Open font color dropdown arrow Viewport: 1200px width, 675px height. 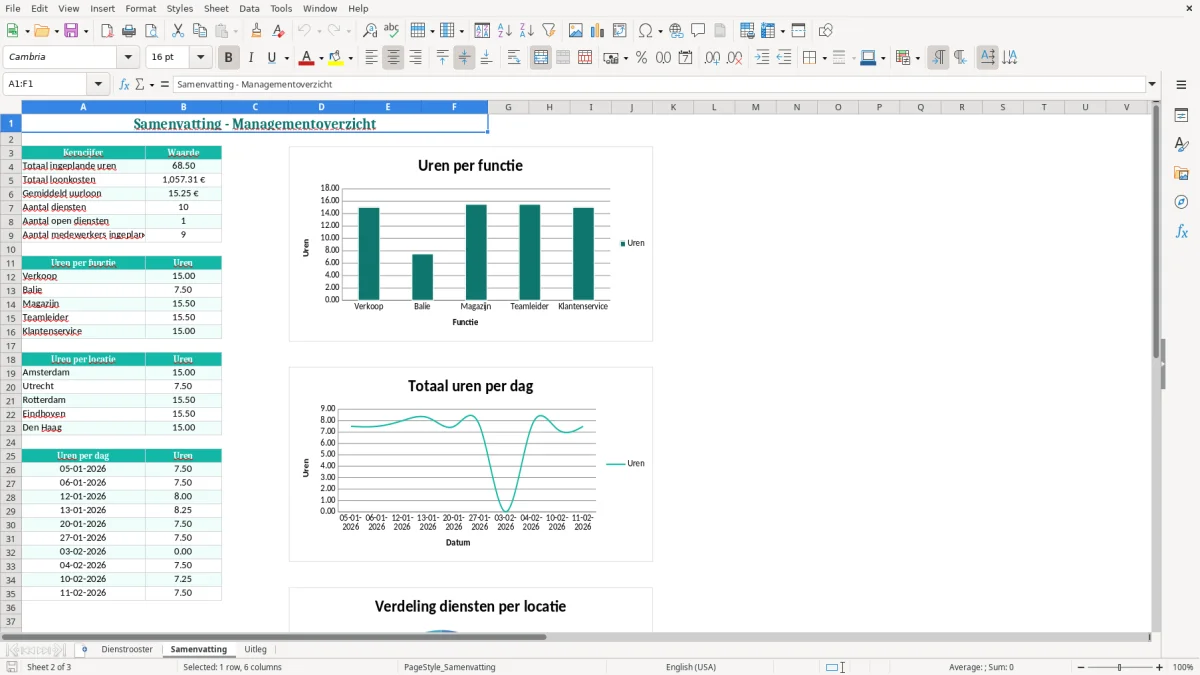(321, 58)
